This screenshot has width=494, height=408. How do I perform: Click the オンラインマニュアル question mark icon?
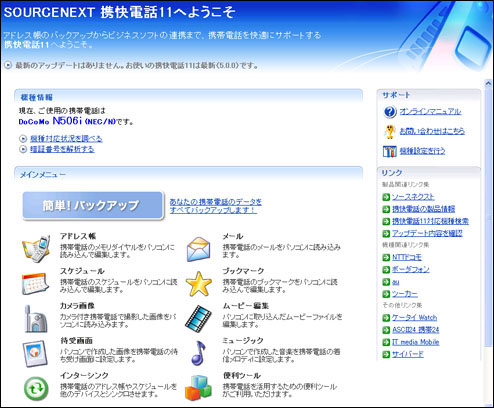pyautogui.click(x=390, y=112)
